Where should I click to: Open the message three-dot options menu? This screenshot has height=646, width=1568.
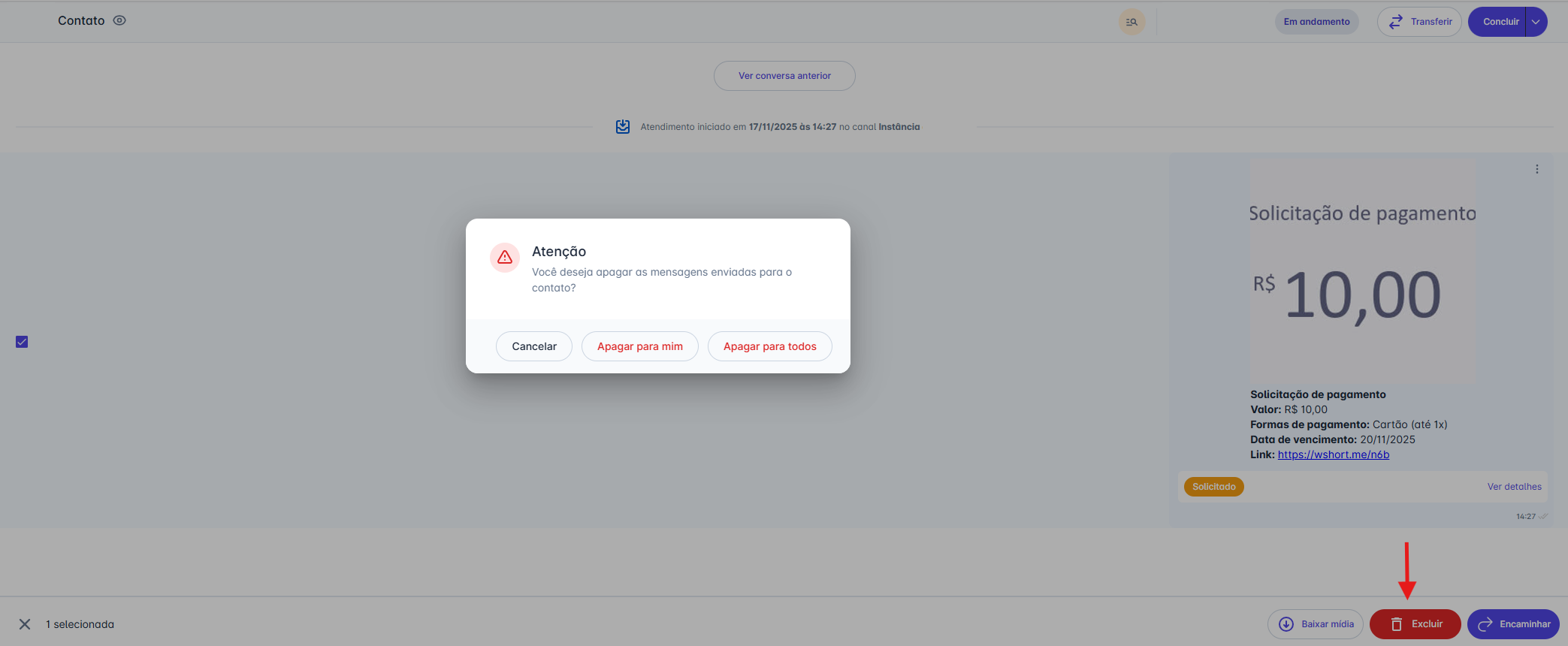tap(1537, 169)
